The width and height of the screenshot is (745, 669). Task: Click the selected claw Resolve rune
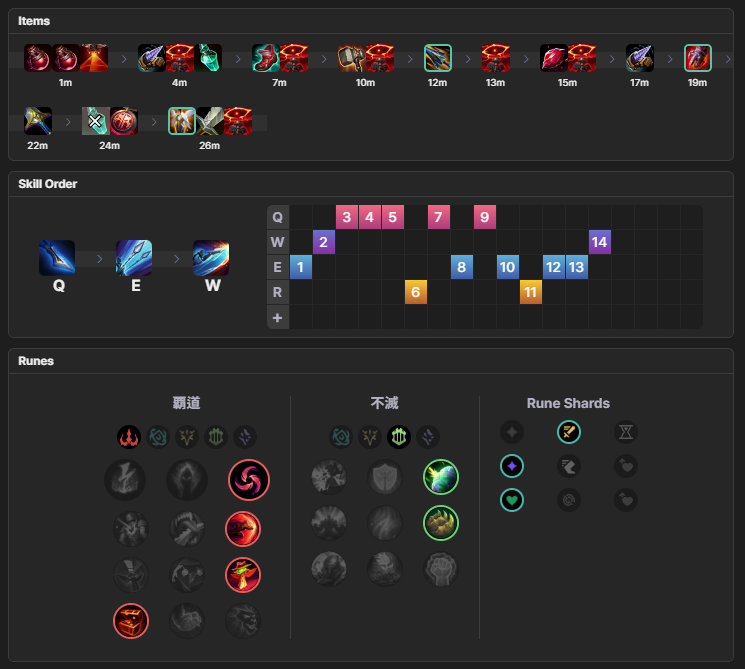tap(441, 523)
